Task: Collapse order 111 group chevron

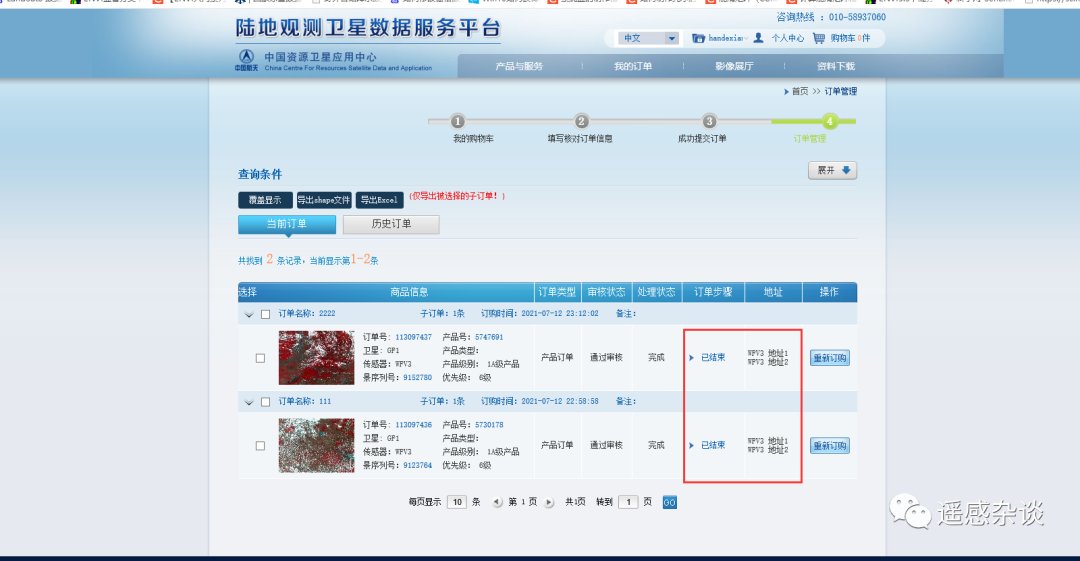Action: [249, 402]
